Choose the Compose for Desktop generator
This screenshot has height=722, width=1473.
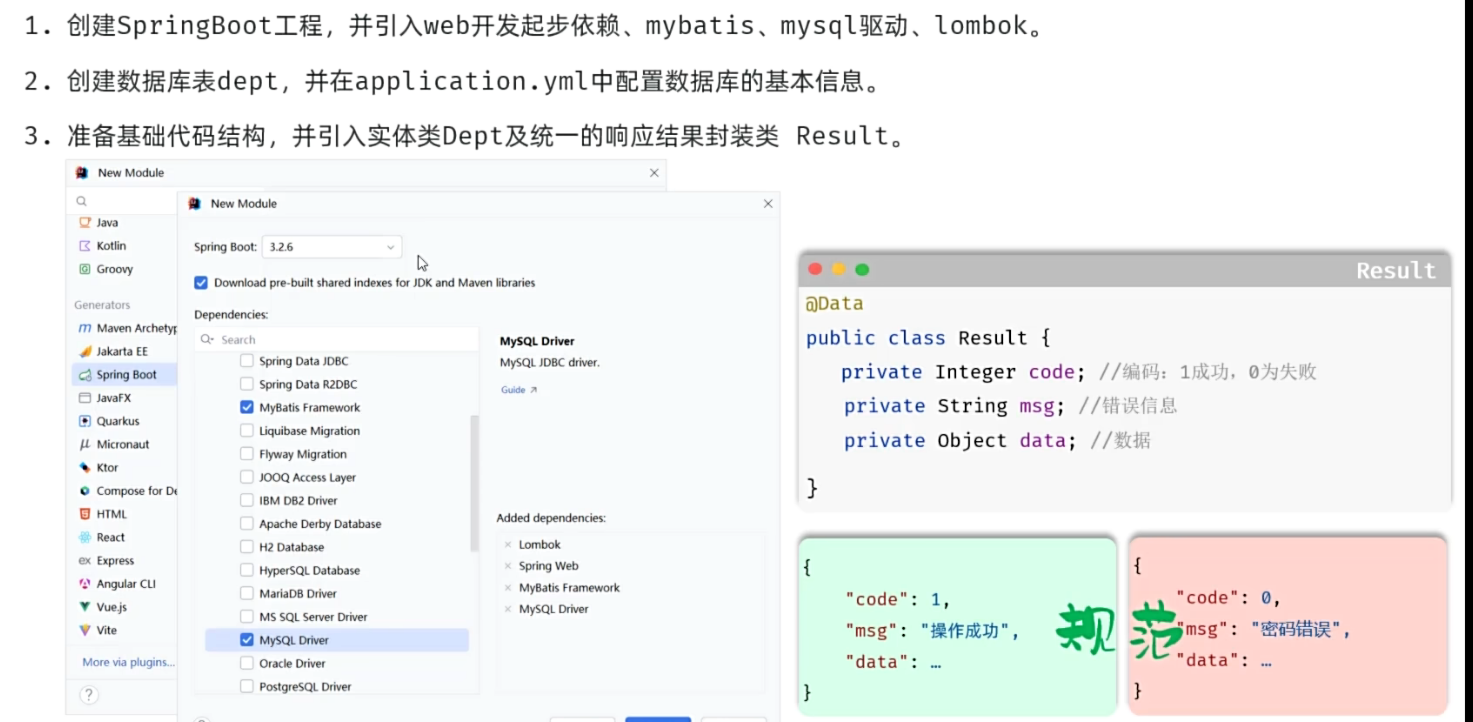tap(127, 491)
